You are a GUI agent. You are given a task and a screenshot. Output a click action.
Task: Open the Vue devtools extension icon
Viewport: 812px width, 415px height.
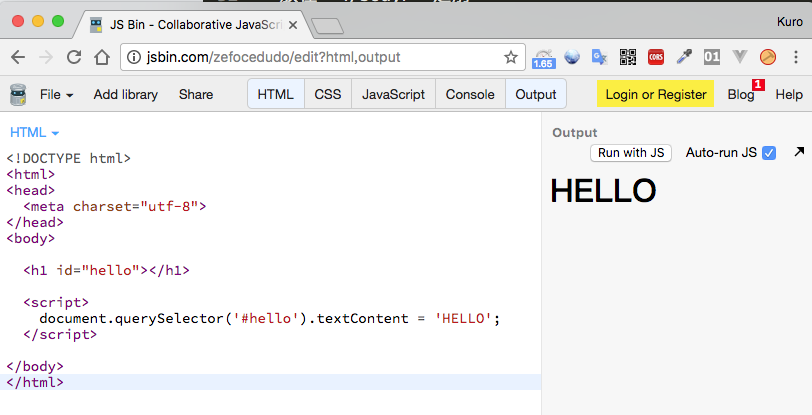click(740, 56)
